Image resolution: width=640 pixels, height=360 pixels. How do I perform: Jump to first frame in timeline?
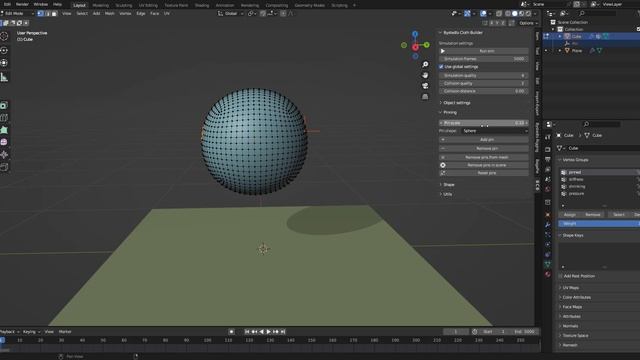(247, 332)
